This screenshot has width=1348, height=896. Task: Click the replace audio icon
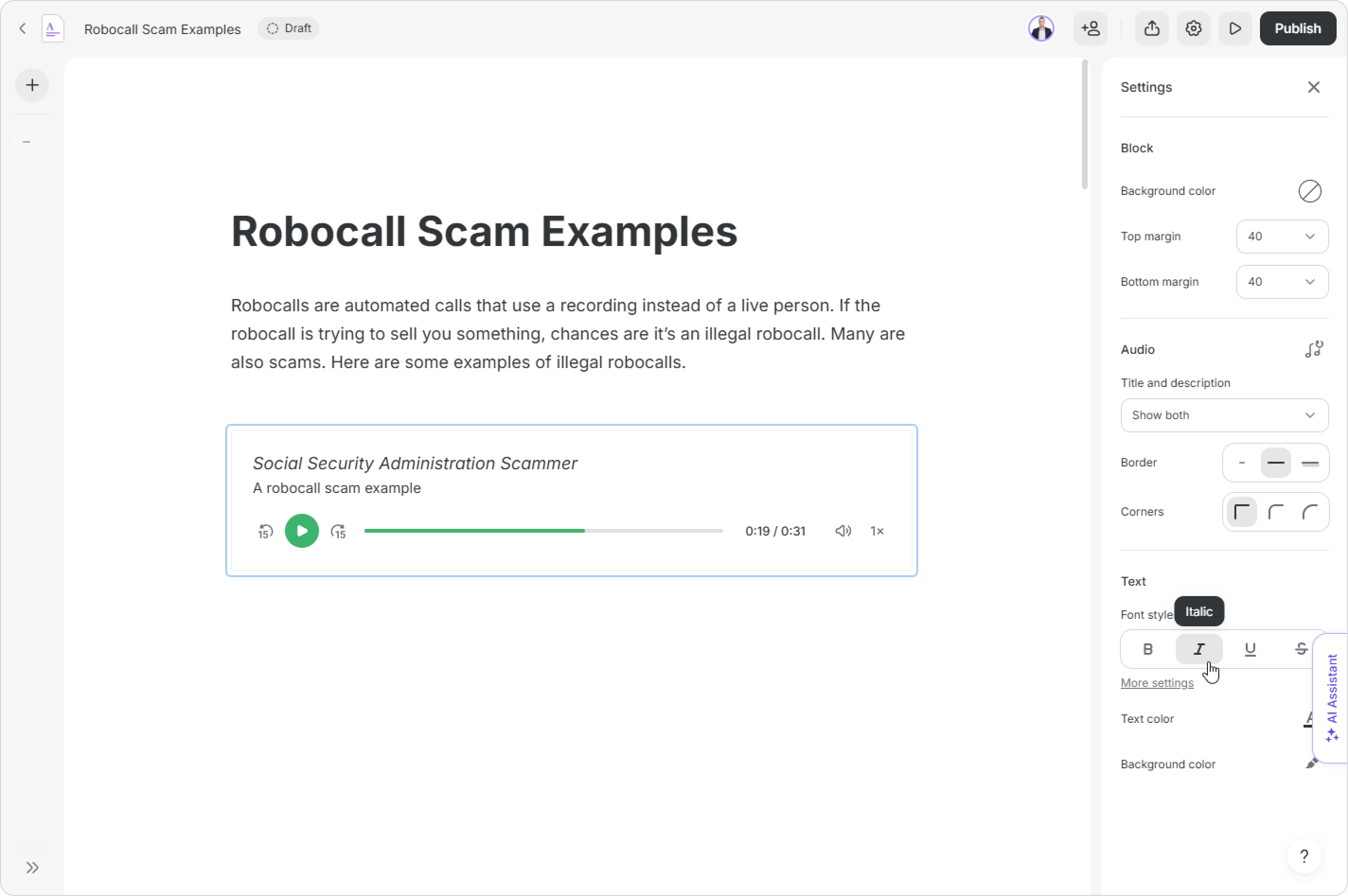click(1314, 349)
